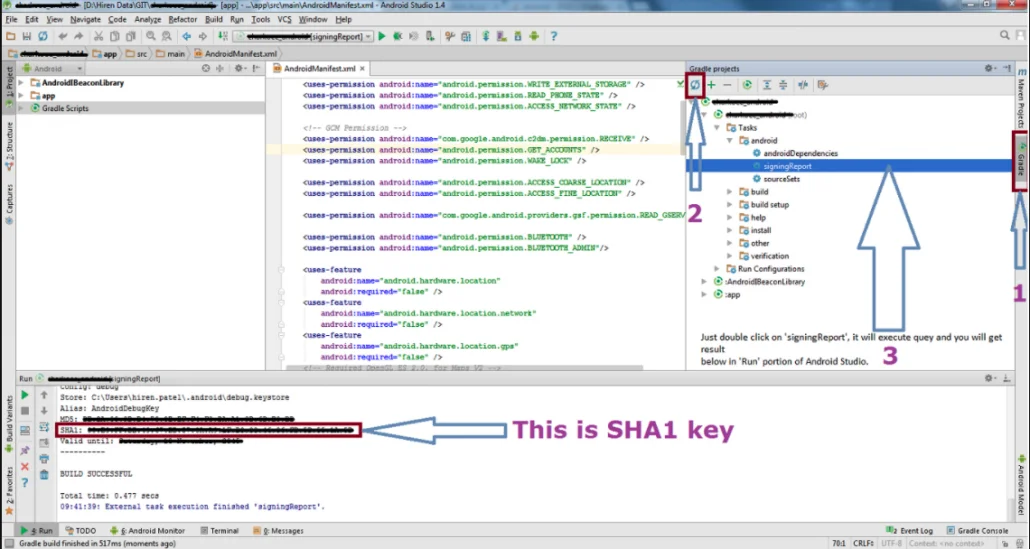Open the Gradle Console button
1030x549 pixels.
[977, 531]
